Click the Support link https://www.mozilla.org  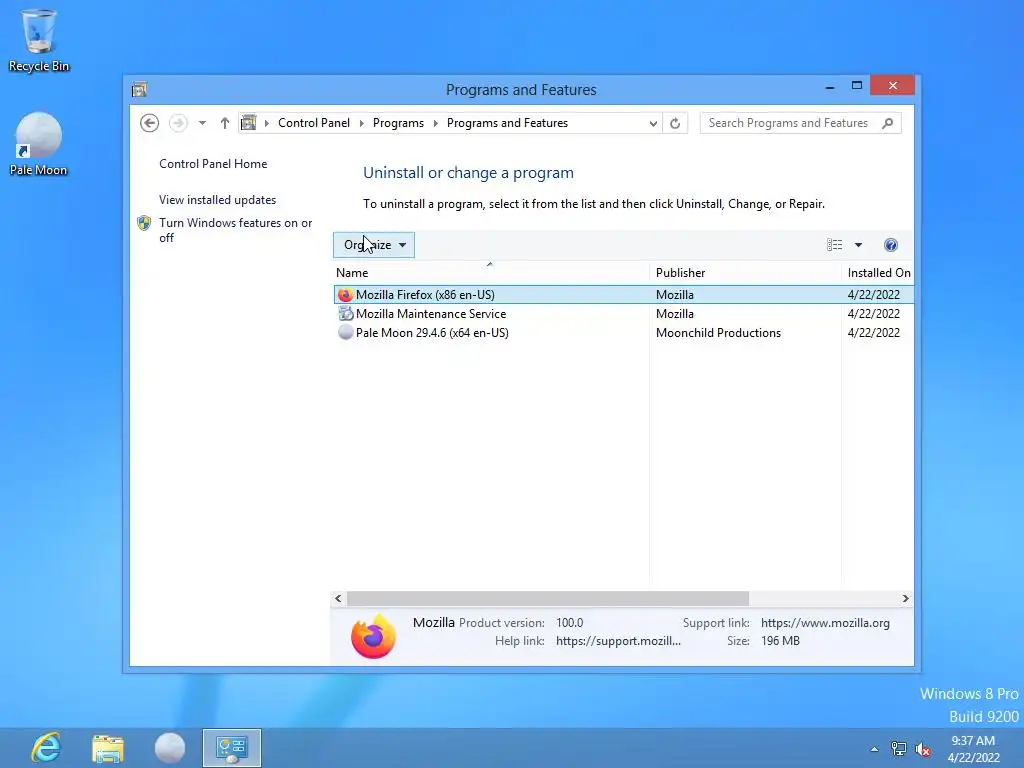tap(825, 623)
